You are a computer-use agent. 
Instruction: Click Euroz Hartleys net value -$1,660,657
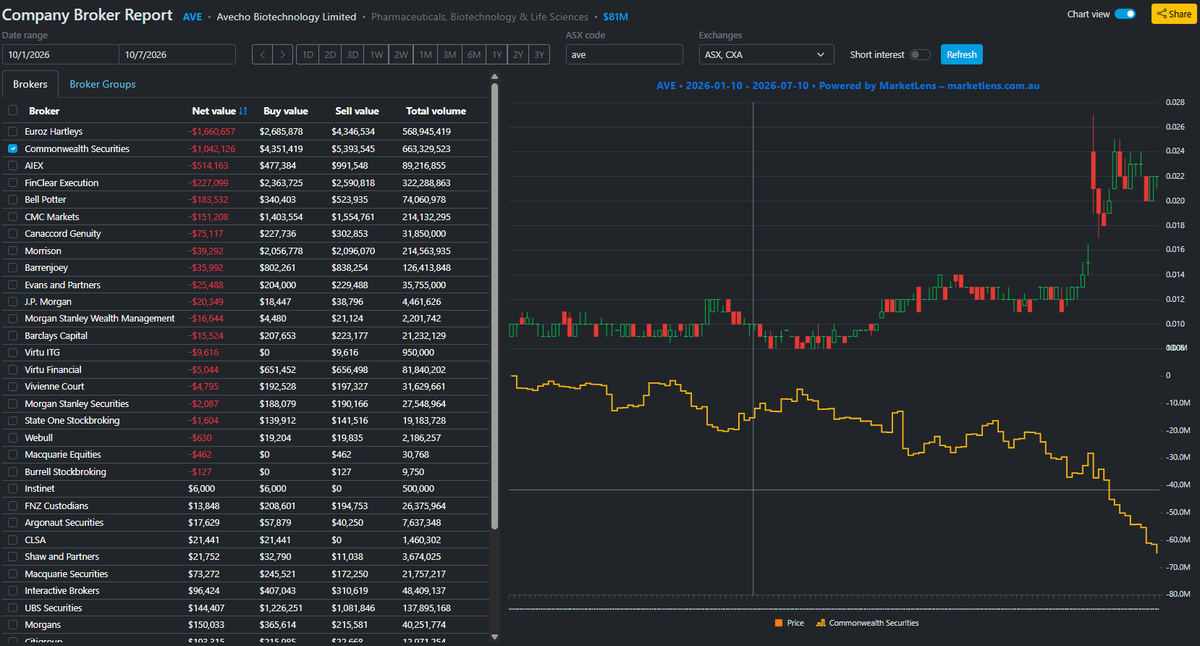pos(212,131)
